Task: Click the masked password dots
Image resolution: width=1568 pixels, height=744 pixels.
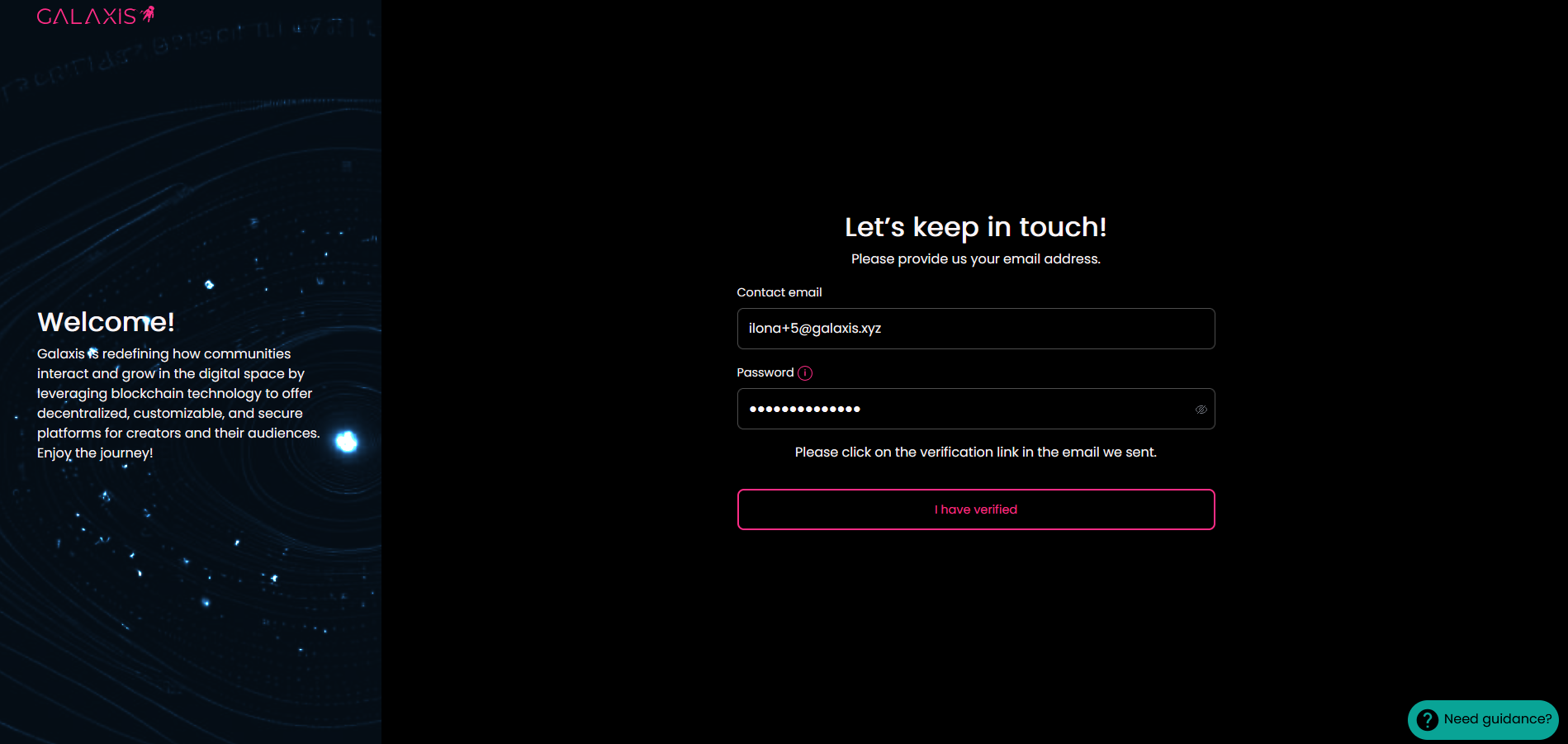Action: (x=804, y=410)
